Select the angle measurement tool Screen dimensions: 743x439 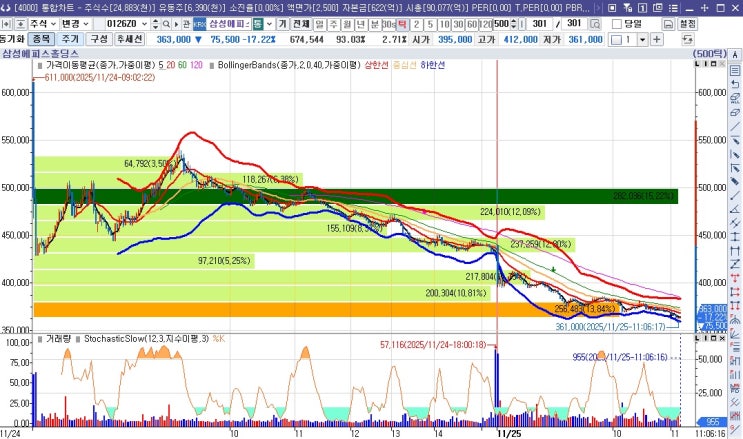point(734,209)
